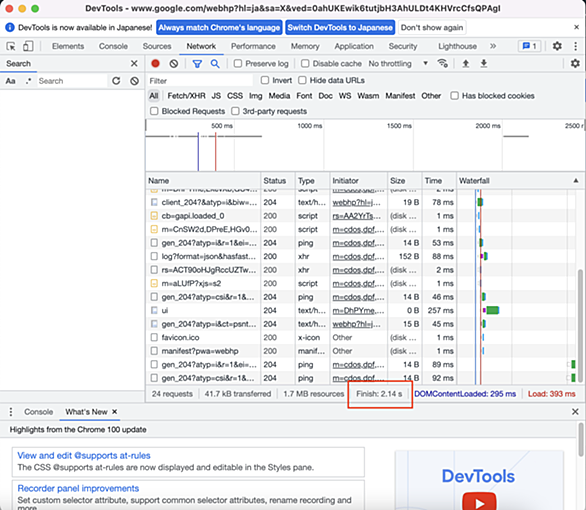This screenshot has width=586, height=510.
Task: Select the manifest?pwa=webhp request row
Action: [301, 351]
